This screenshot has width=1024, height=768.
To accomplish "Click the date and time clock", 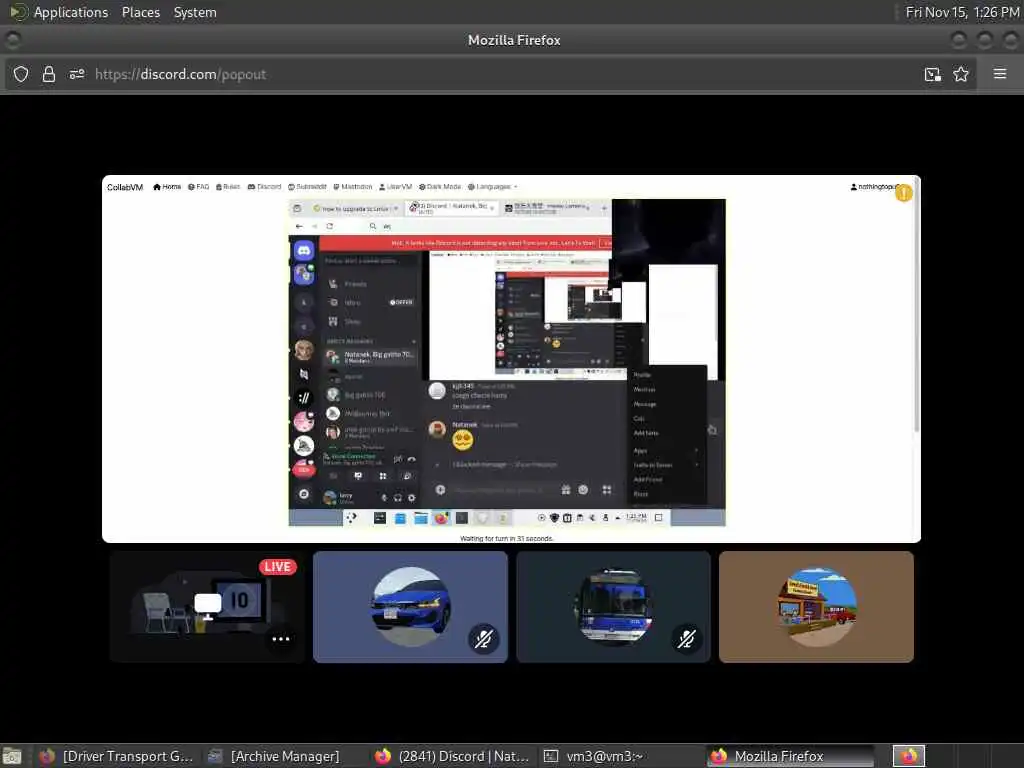I will tap(962, 12).
